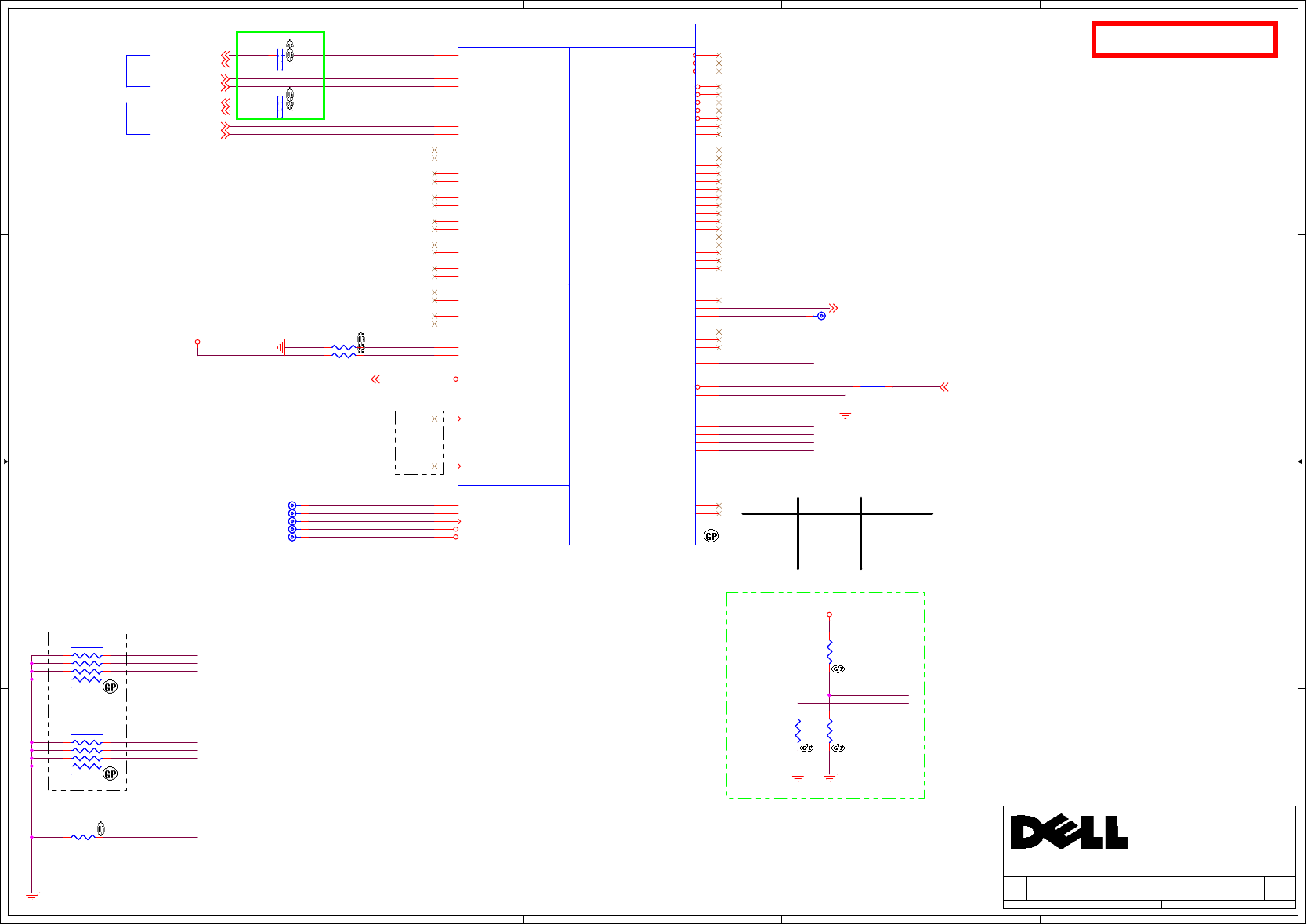This screenshot has width=1307, height=924.
Task: Select the bottommost of the five blue test points
Action: pyautogui.click(x=292, y=537)
